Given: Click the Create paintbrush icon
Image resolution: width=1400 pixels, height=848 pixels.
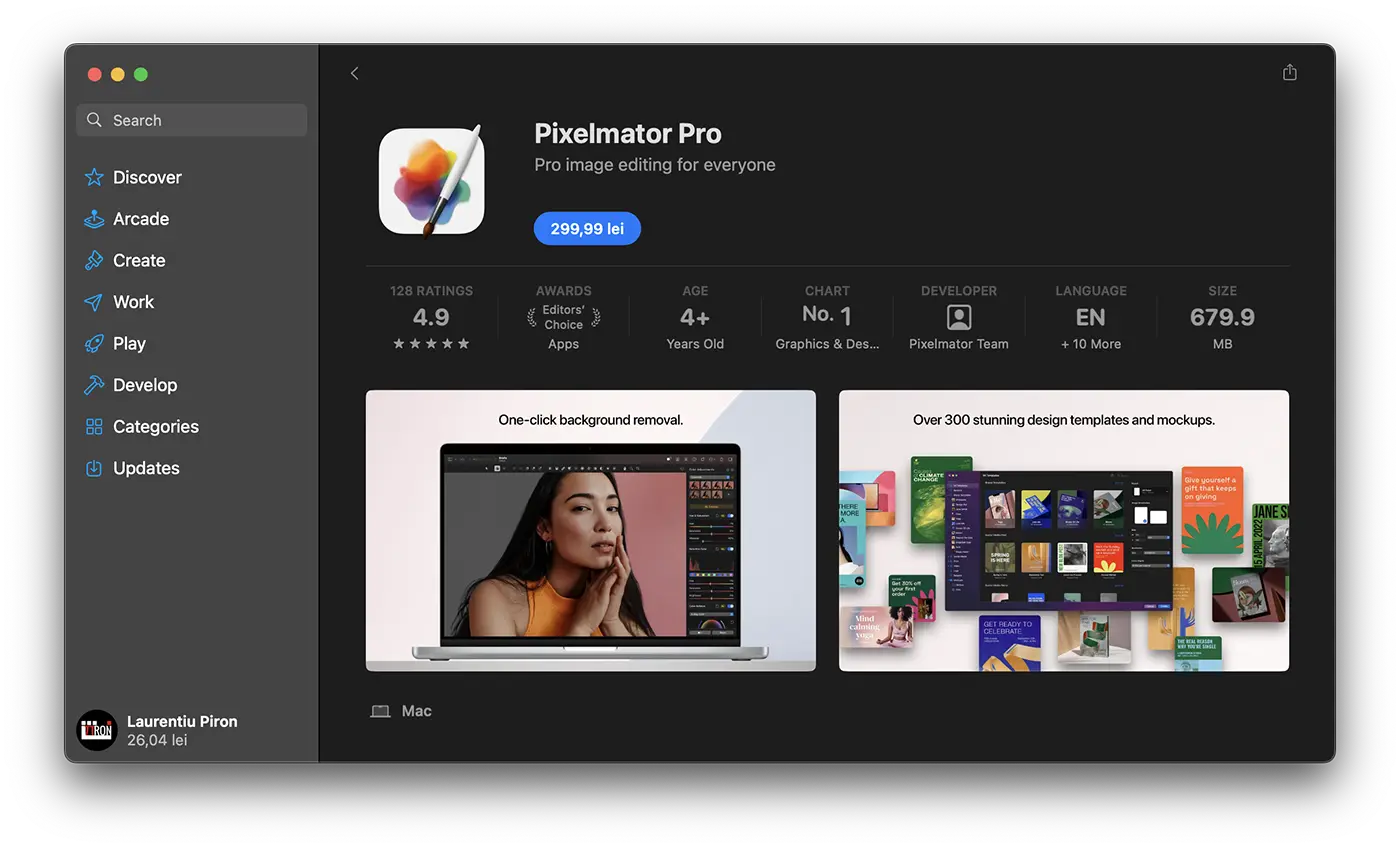Looking at the screenshot, I should [94, 260].
